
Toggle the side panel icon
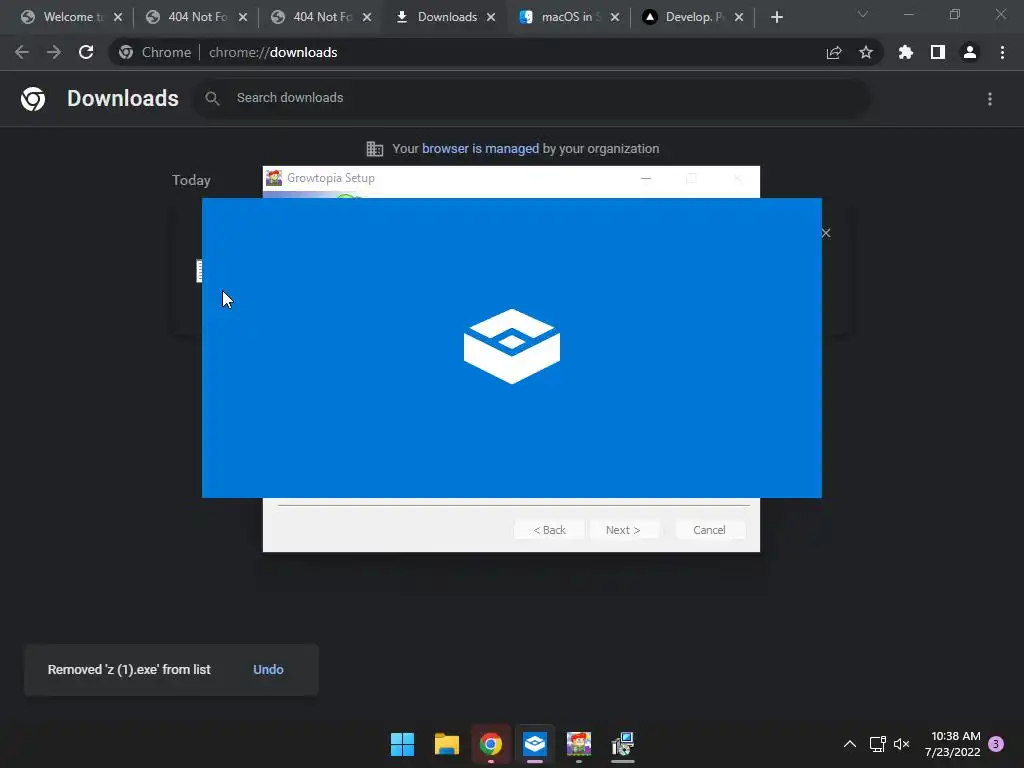pos(938,52)
